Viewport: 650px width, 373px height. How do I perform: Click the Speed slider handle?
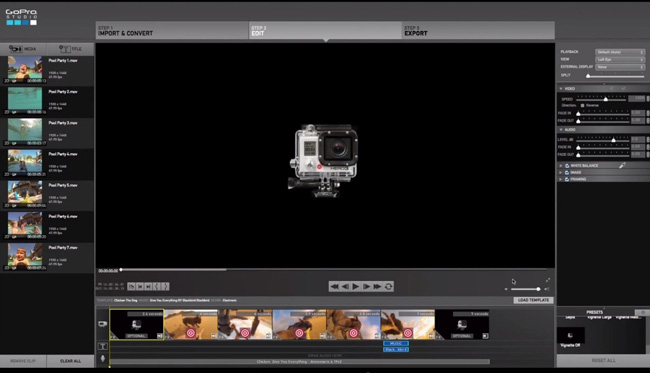[x=606, y=99]
